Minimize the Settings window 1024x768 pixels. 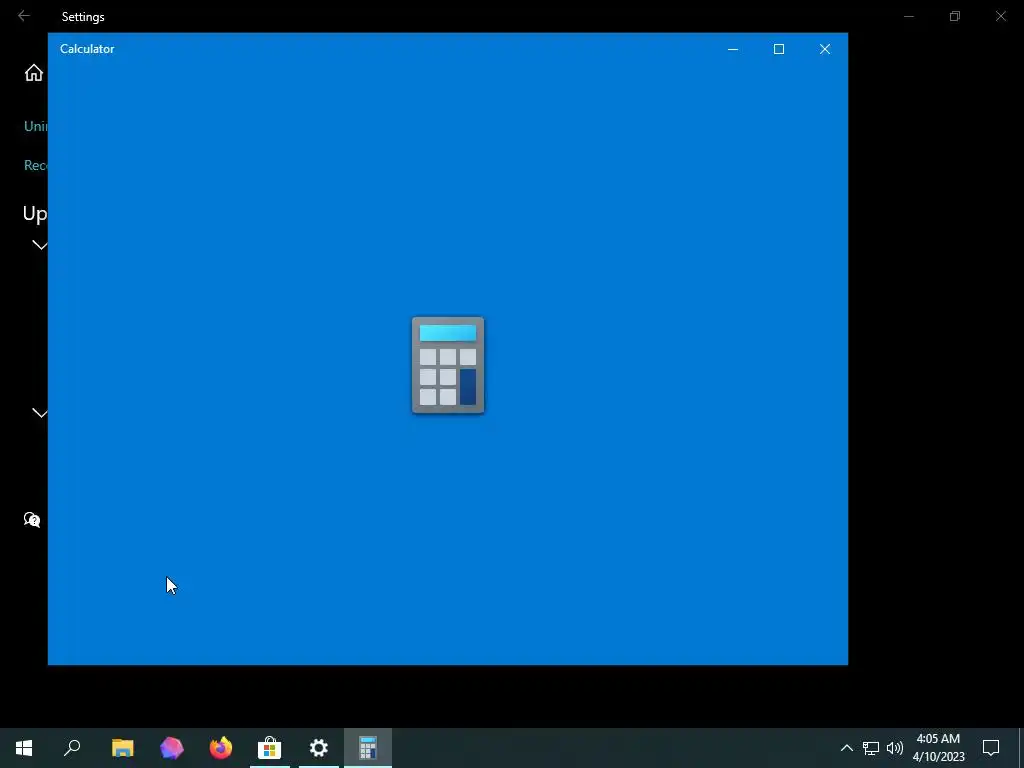click(908, 16)
